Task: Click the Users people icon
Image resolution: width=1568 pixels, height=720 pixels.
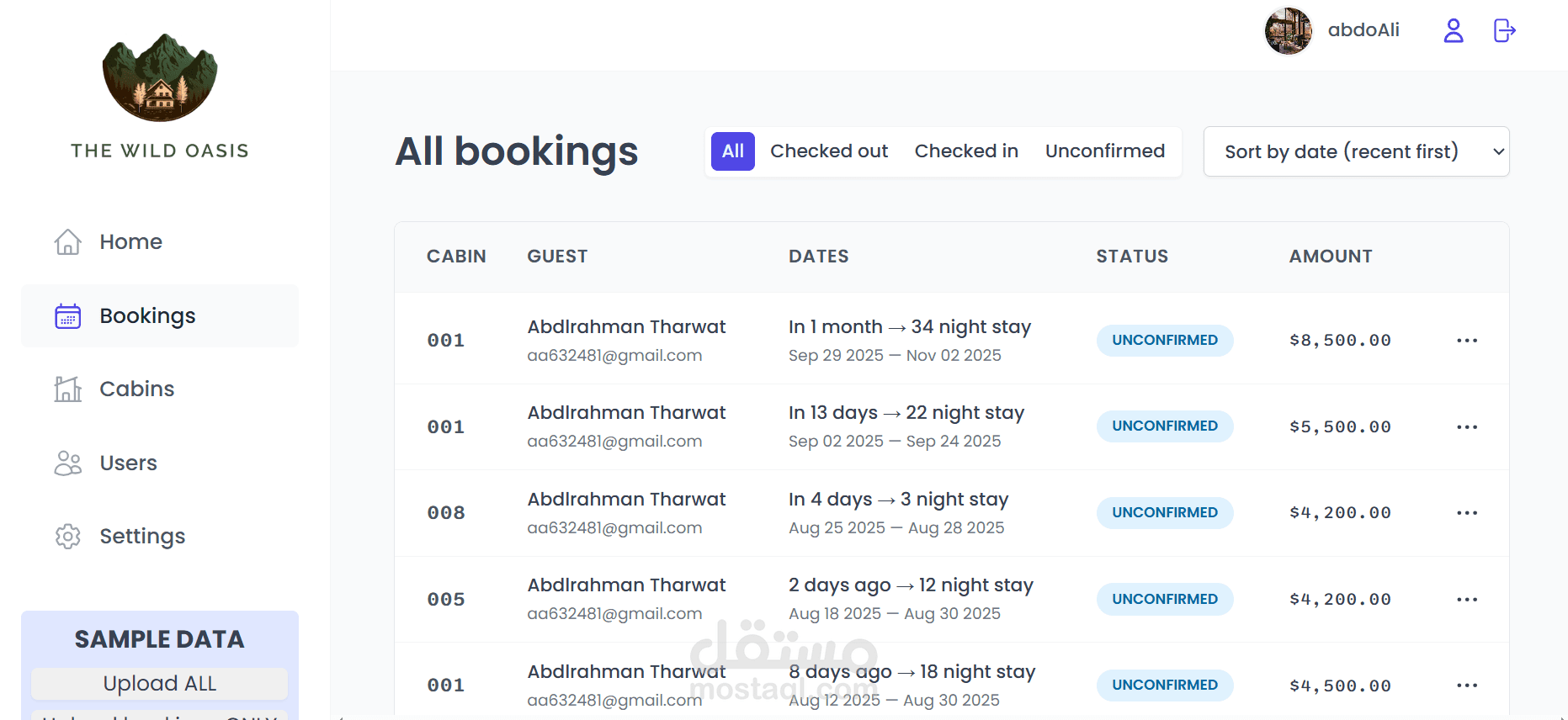Action: (x=67, y=463)
